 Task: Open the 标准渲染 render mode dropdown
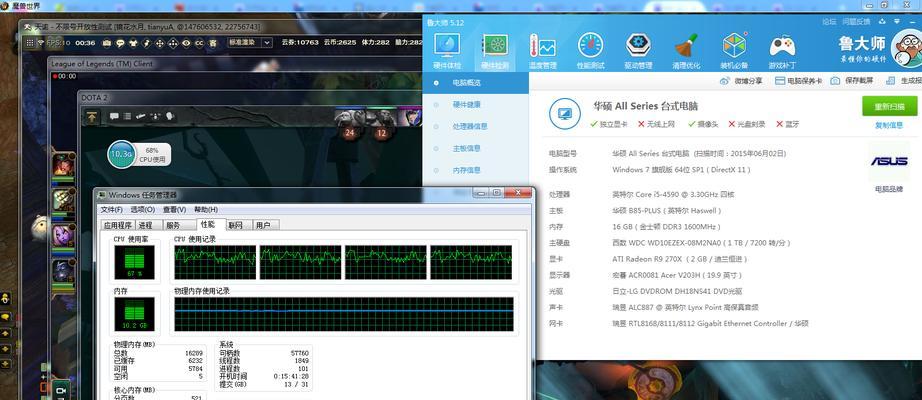250,42
